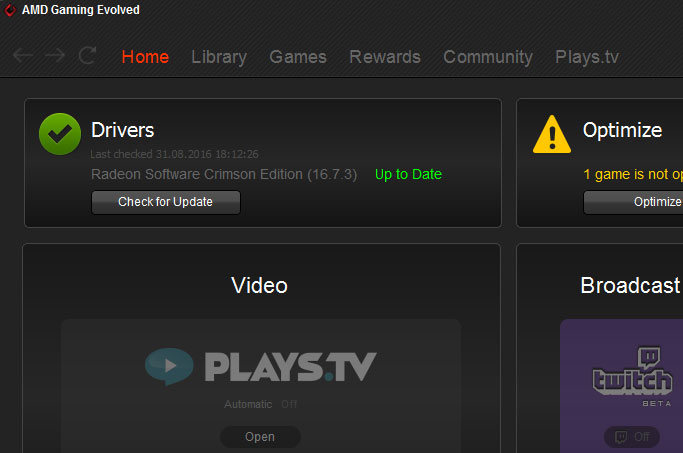This screenshot has height=453, width=683.
Task: Click the Plays.tv logo in Video panel
Action: [260, 367]
